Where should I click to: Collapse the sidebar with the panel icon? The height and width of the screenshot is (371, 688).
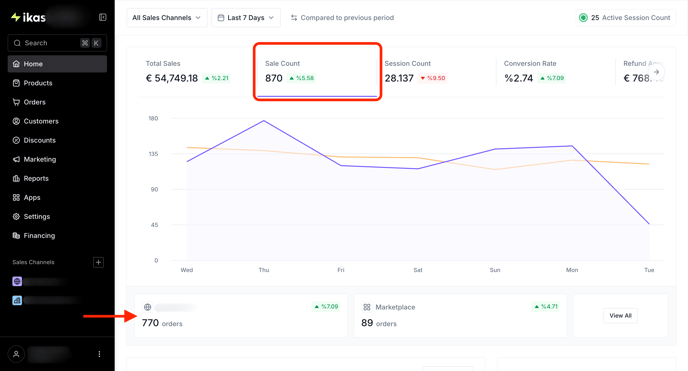click(103, 17)
